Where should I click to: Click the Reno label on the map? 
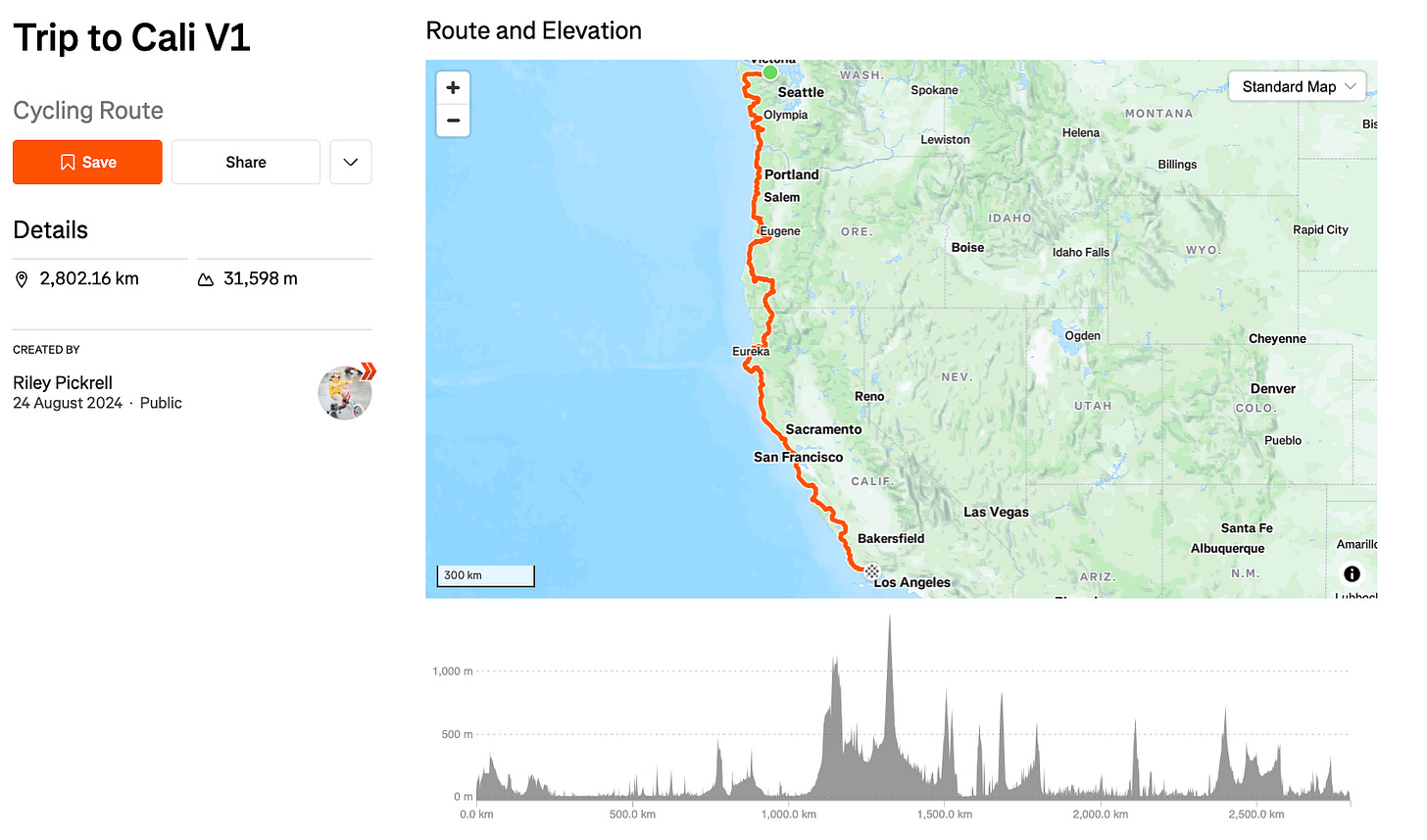pos(869,396)
